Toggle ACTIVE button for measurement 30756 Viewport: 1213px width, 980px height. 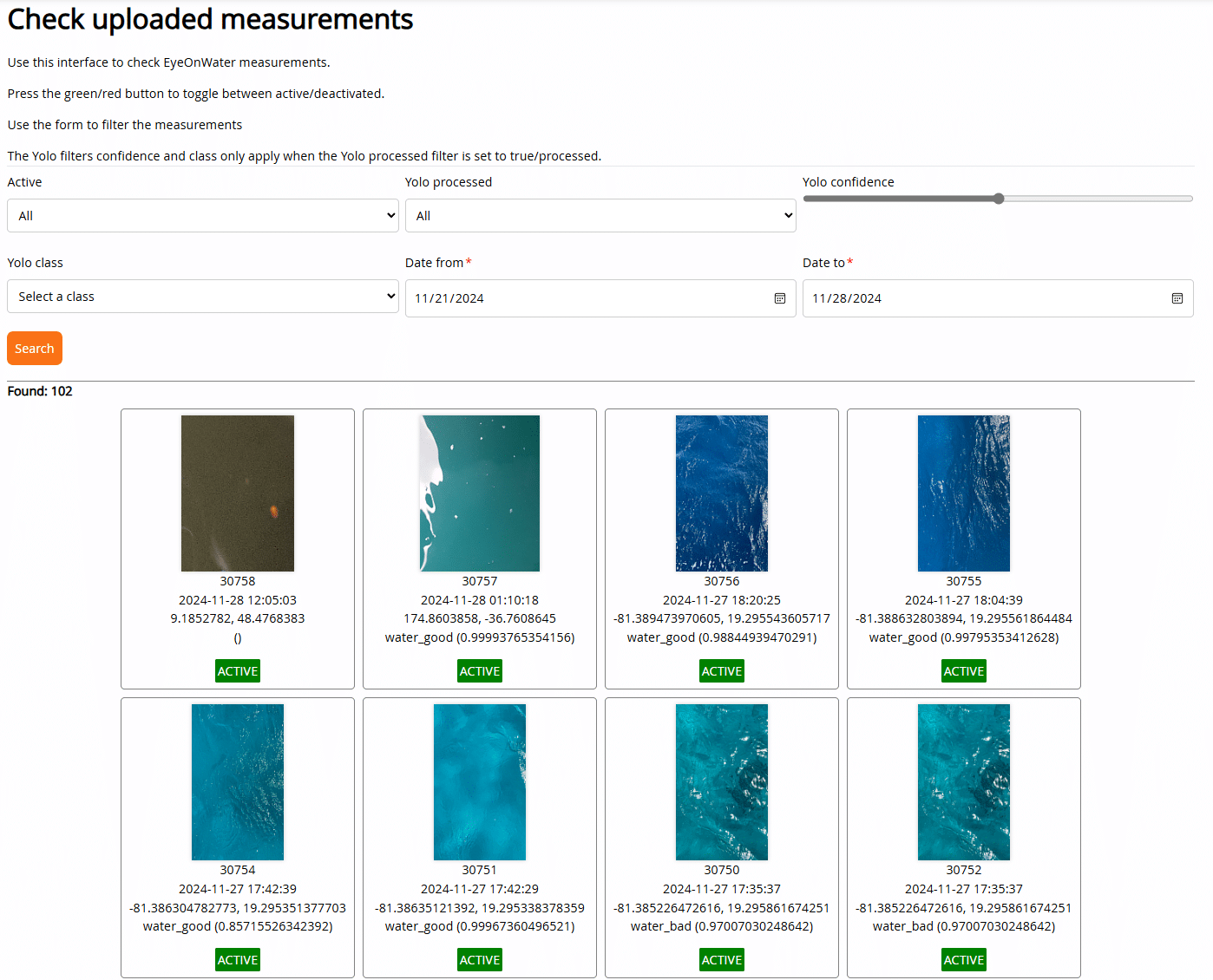point(722,671)
